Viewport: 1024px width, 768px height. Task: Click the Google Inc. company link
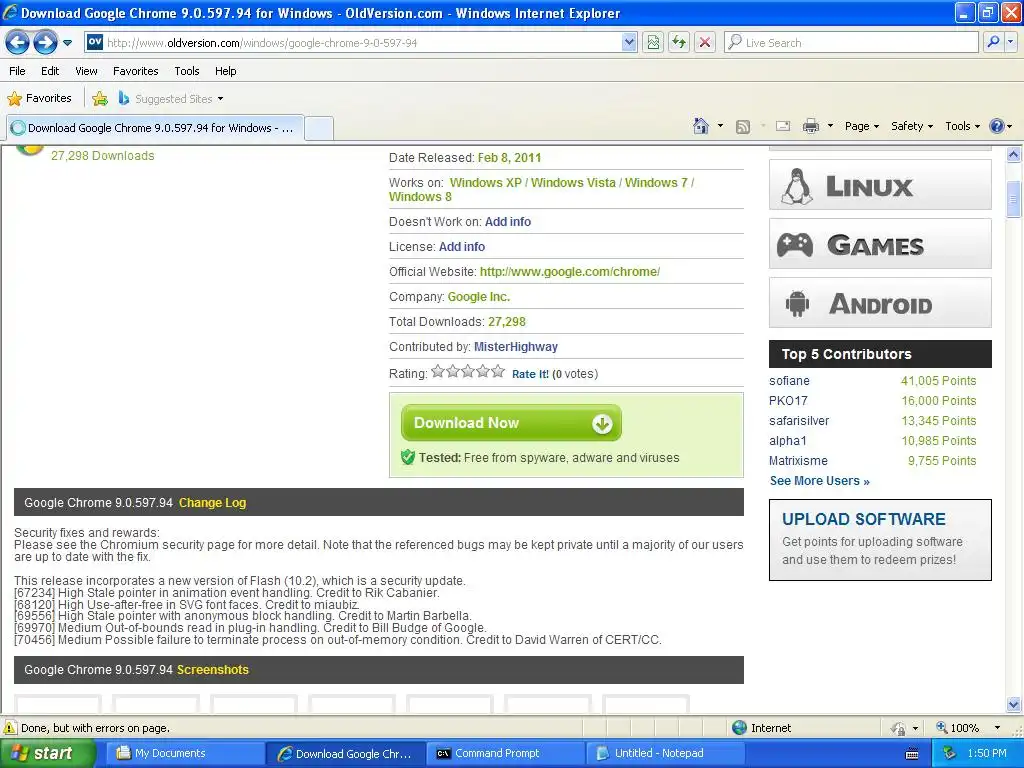[479, 296]
